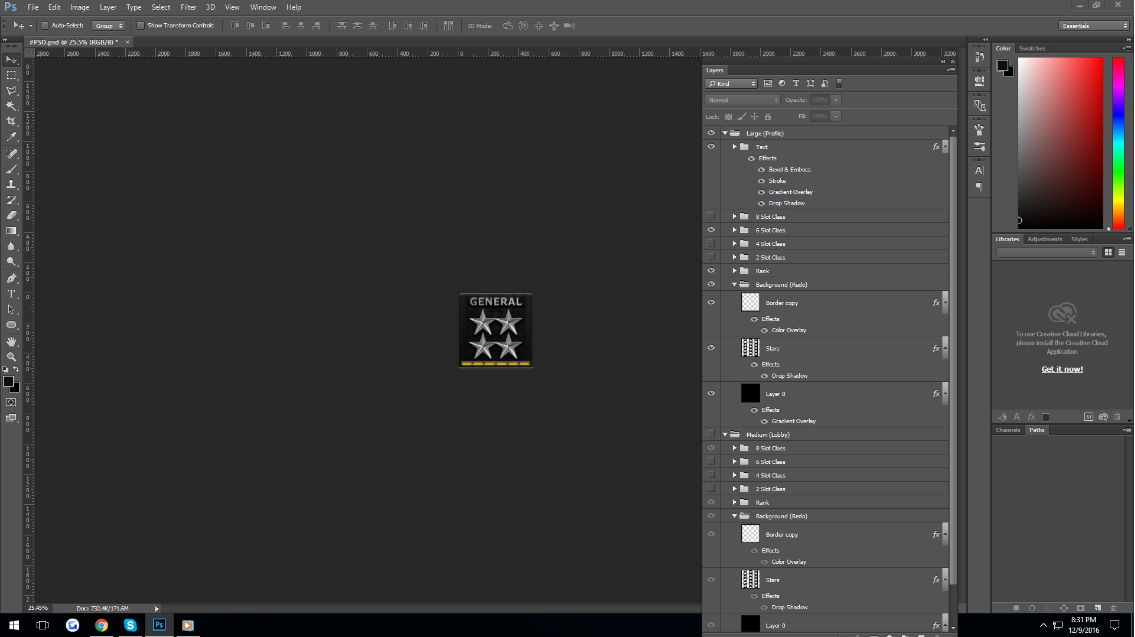Open the blend mode Normal dropdown
Image resolution: width=1135 pixels, height=637 pixels.
coord(743,100)
